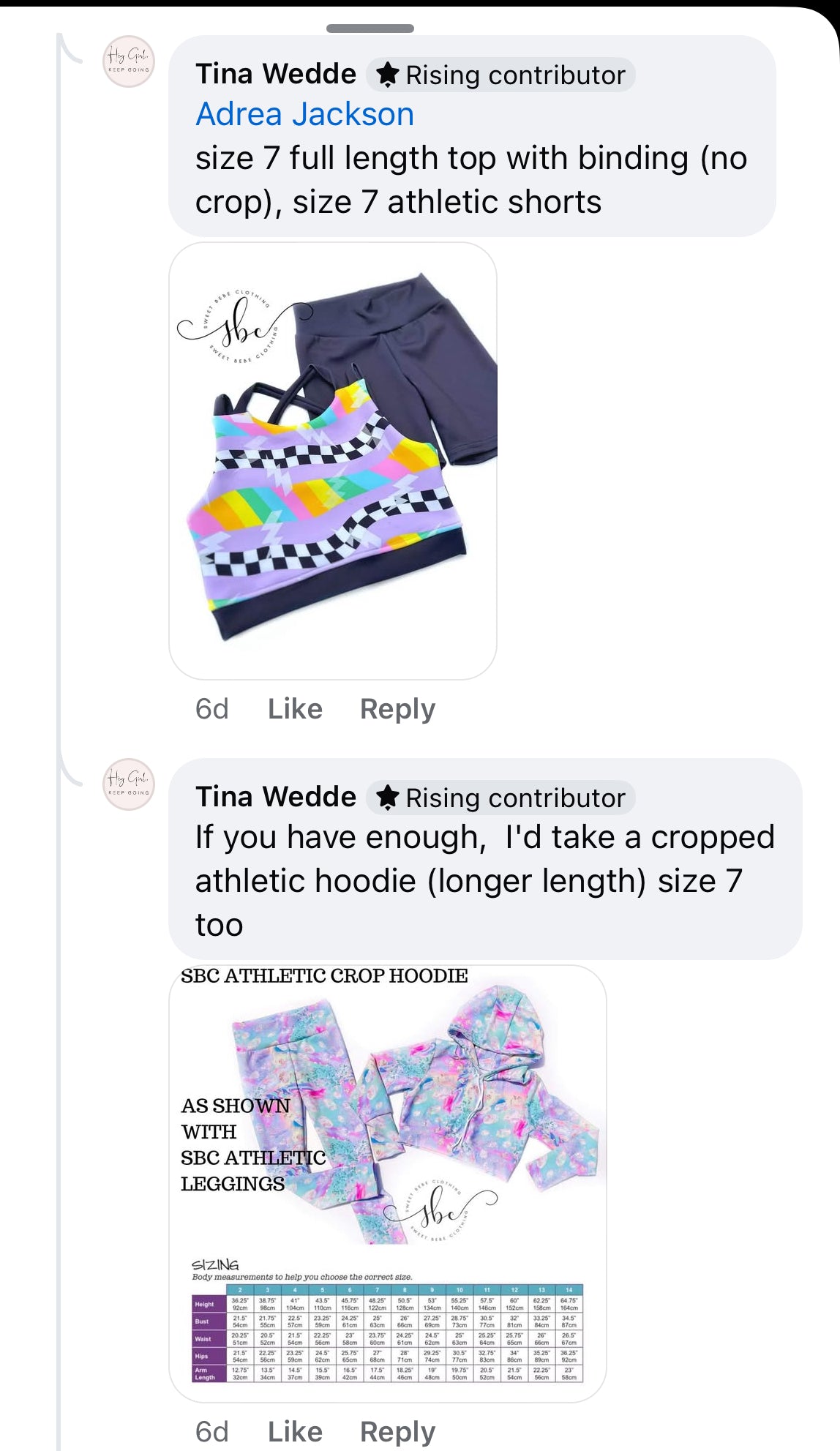Viewport: 840px width, 1451px height.
Task: Open Adrea Jackson's profile mention
Action: point(304,115)
